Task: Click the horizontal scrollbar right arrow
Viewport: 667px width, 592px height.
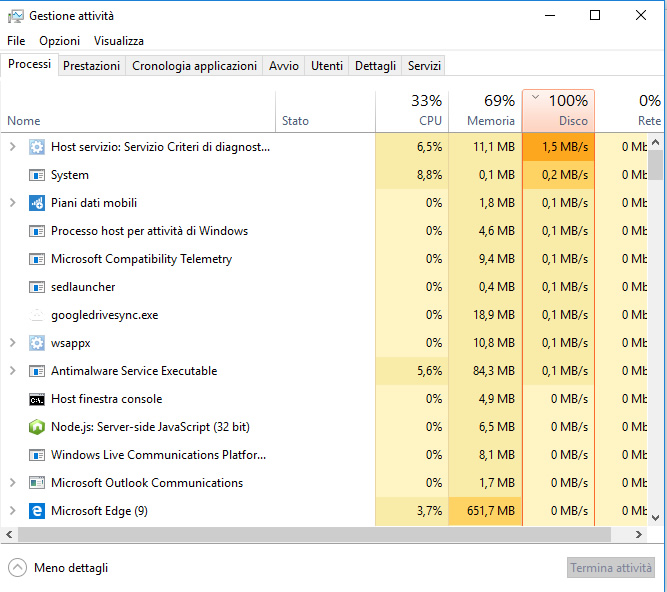Action: [638, 535]
